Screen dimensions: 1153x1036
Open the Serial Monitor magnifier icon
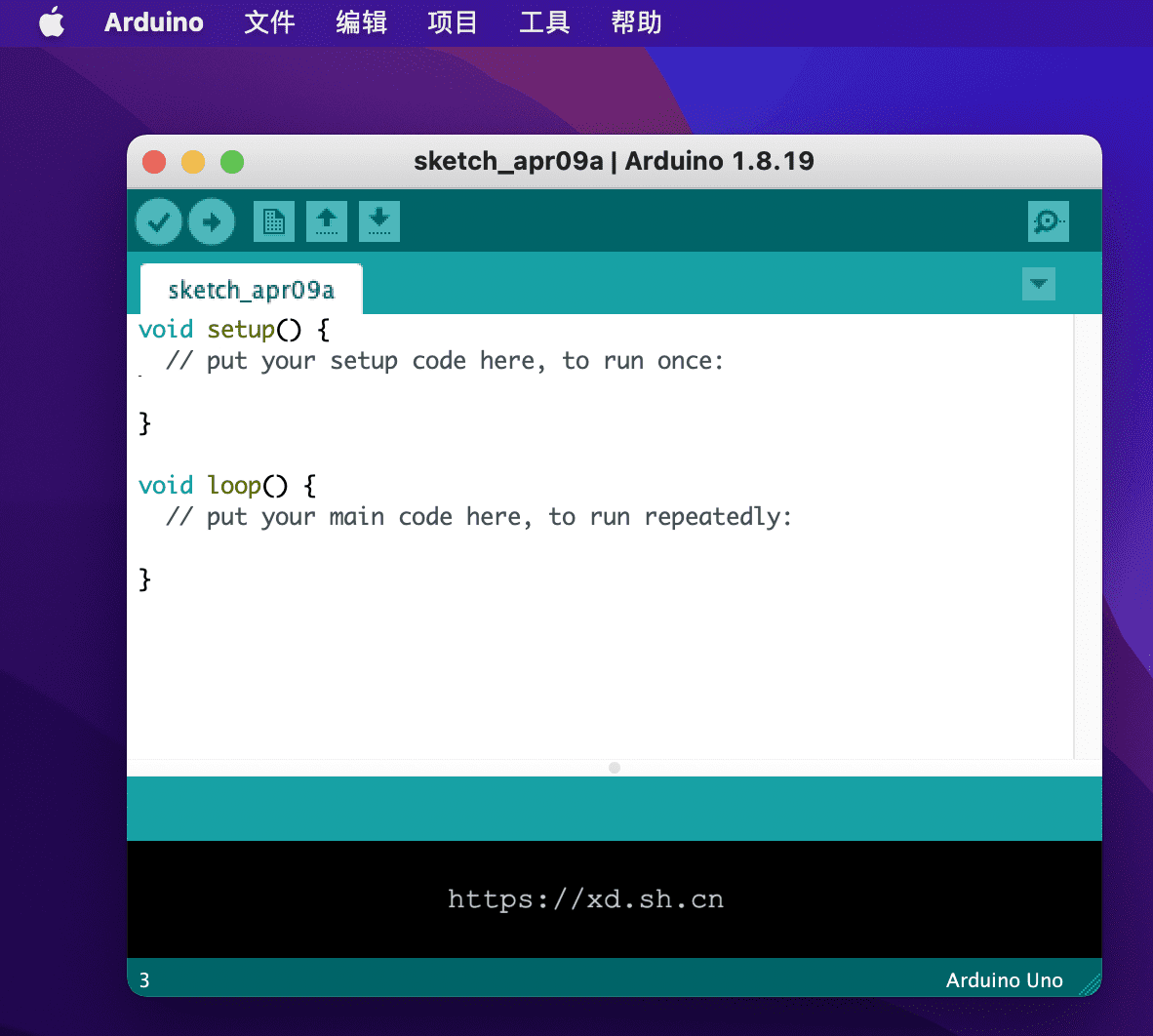tap(1048, 221)
